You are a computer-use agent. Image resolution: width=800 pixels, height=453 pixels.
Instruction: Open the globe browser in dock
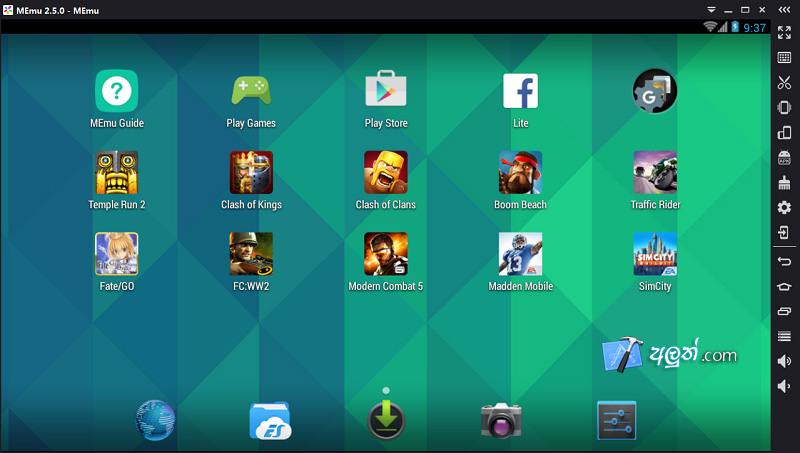point(155,420)
